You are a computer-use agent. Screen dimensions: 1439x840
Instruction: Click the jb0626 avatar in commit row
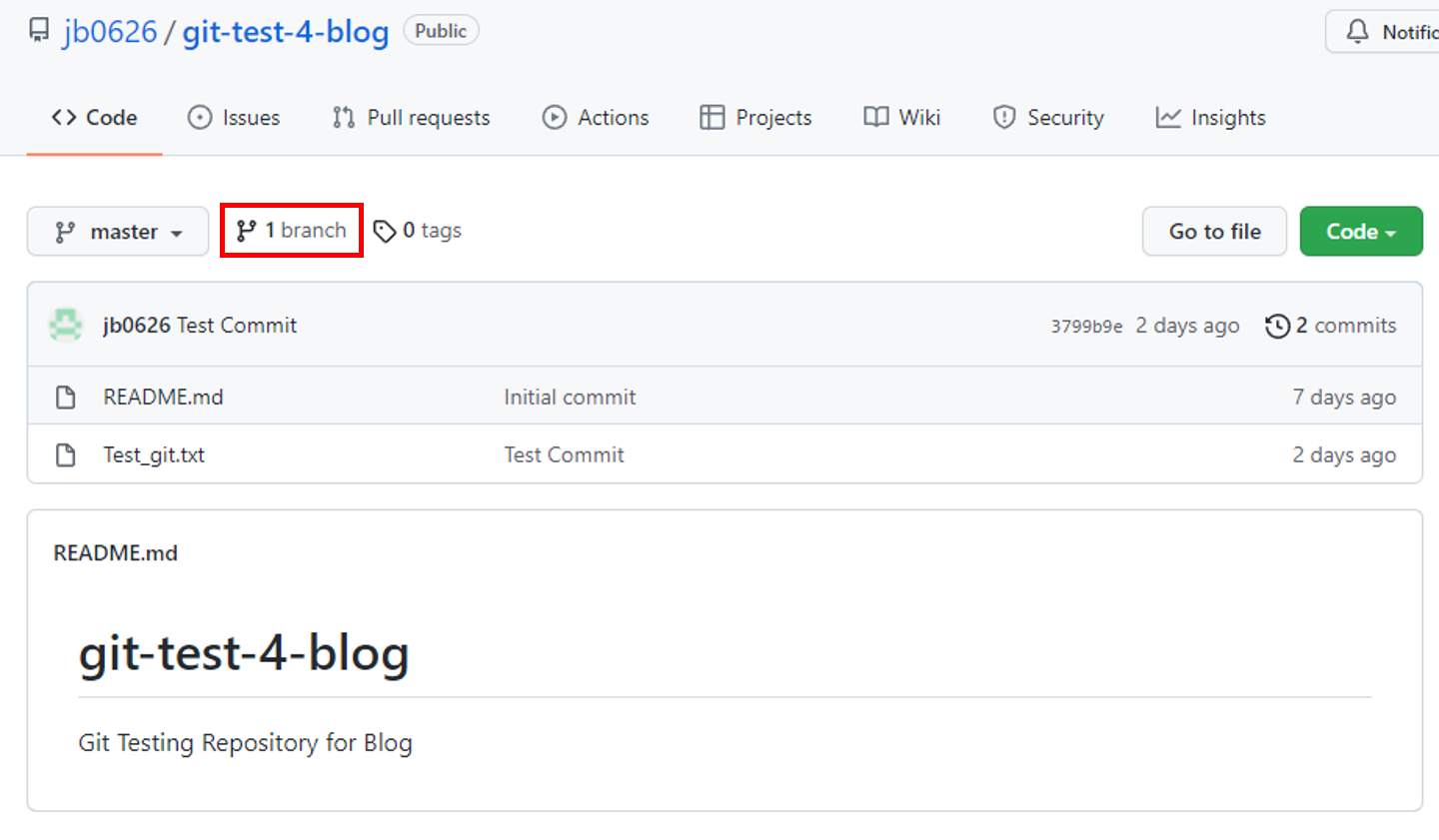point(66,326)
